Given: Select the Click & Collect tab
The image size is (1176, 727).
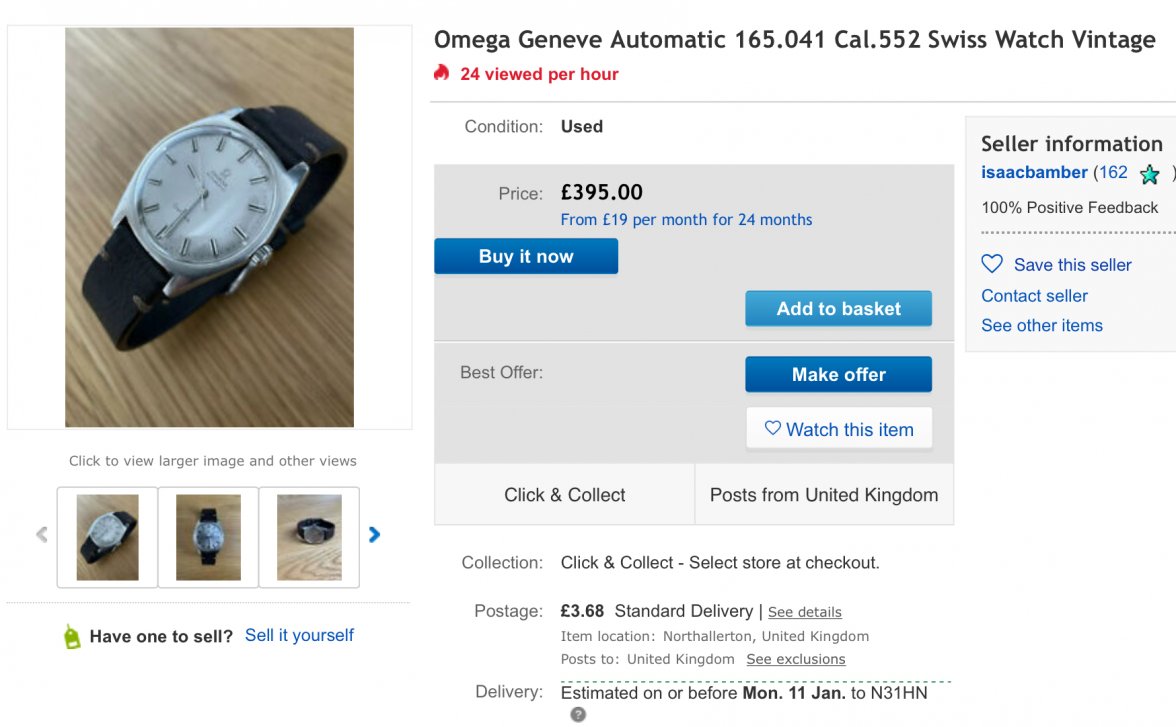Looking at the screenshot, I should click(x=564, y=495).
